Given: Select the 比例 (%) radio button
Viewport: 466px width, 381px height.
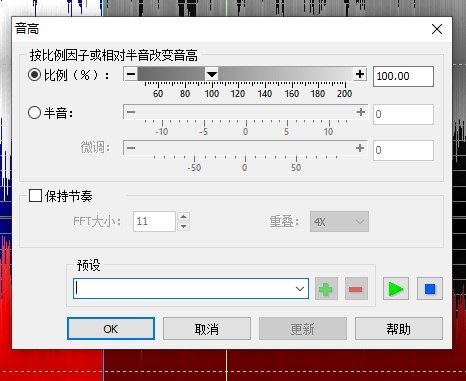Looking at the screenshot, I should click(x=35, y=75).
